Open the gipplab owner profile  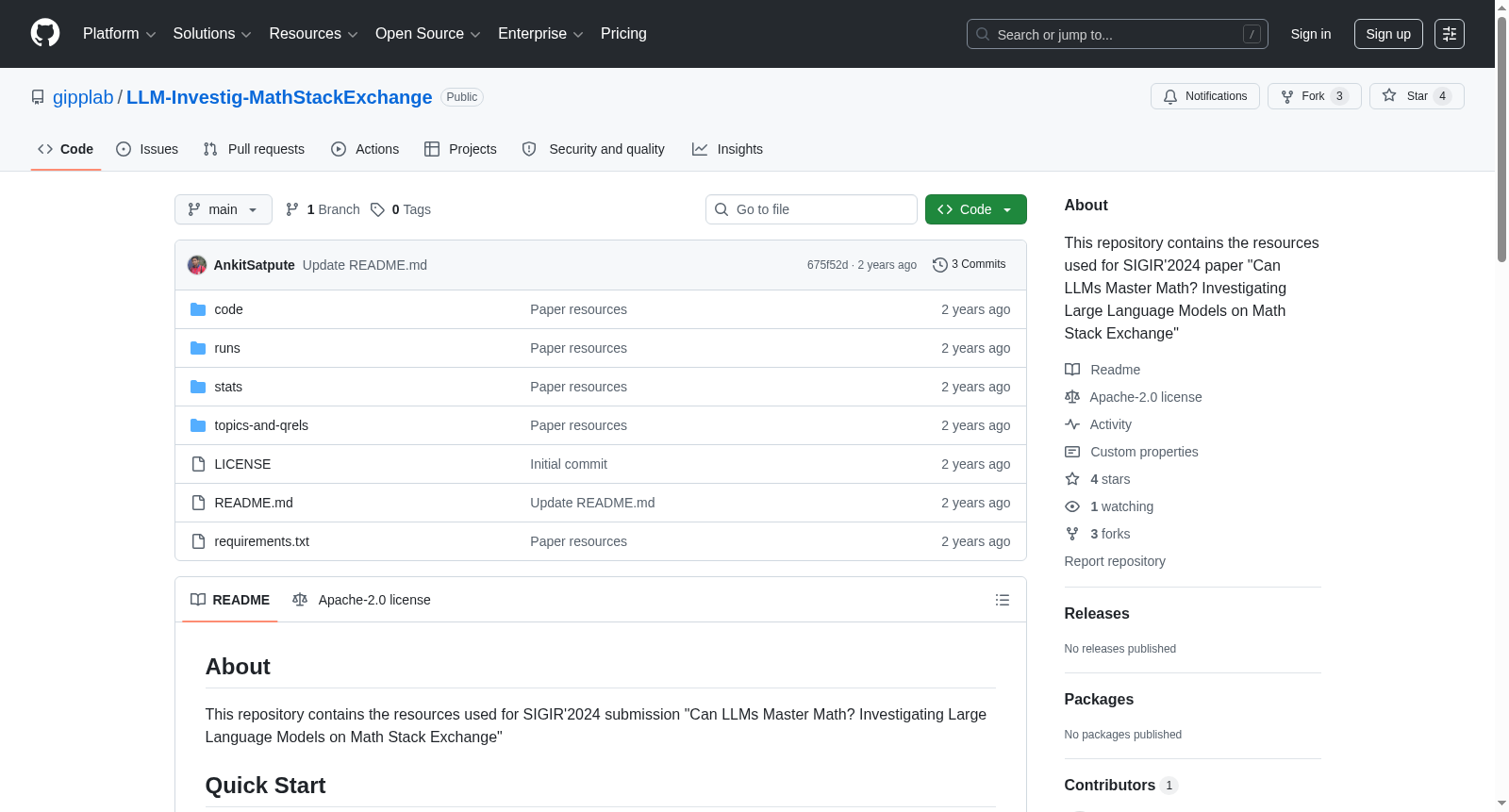[83, 97]
